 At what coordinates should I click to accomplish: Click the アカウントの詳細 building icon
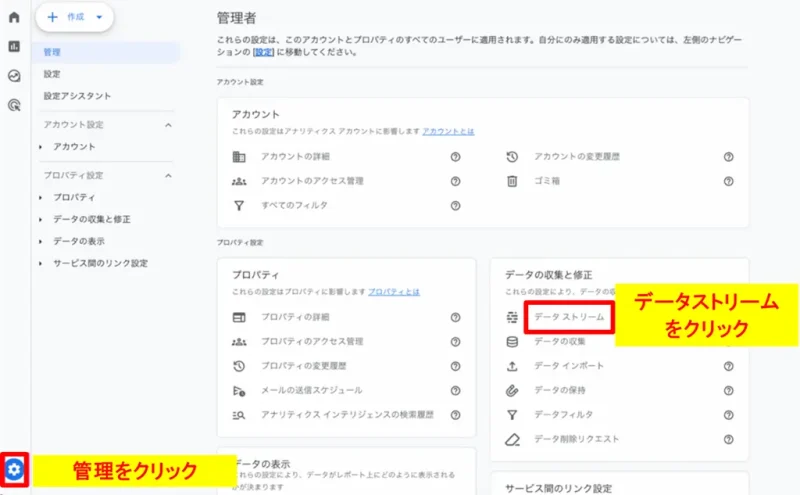click(239, 157)
